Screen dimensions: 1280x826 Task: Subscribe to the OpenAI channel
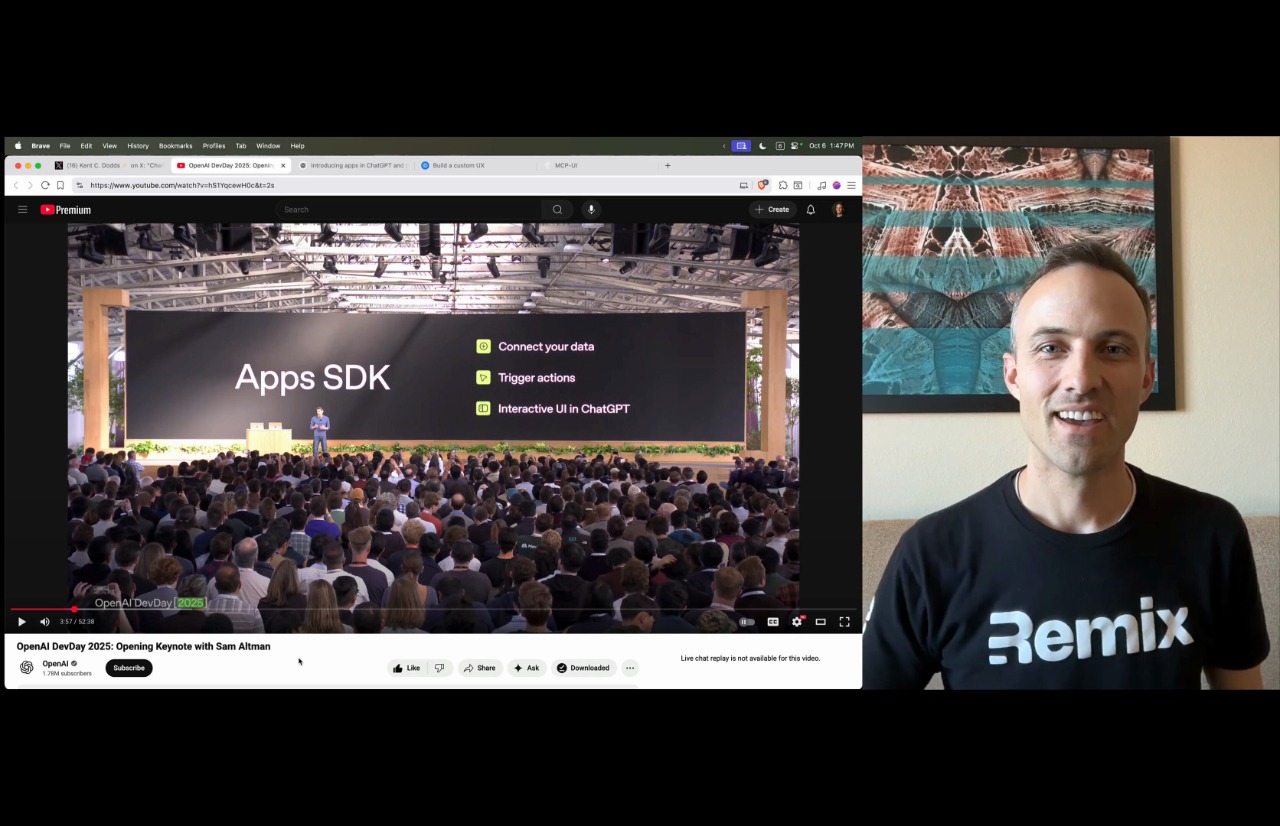[128, 668]
